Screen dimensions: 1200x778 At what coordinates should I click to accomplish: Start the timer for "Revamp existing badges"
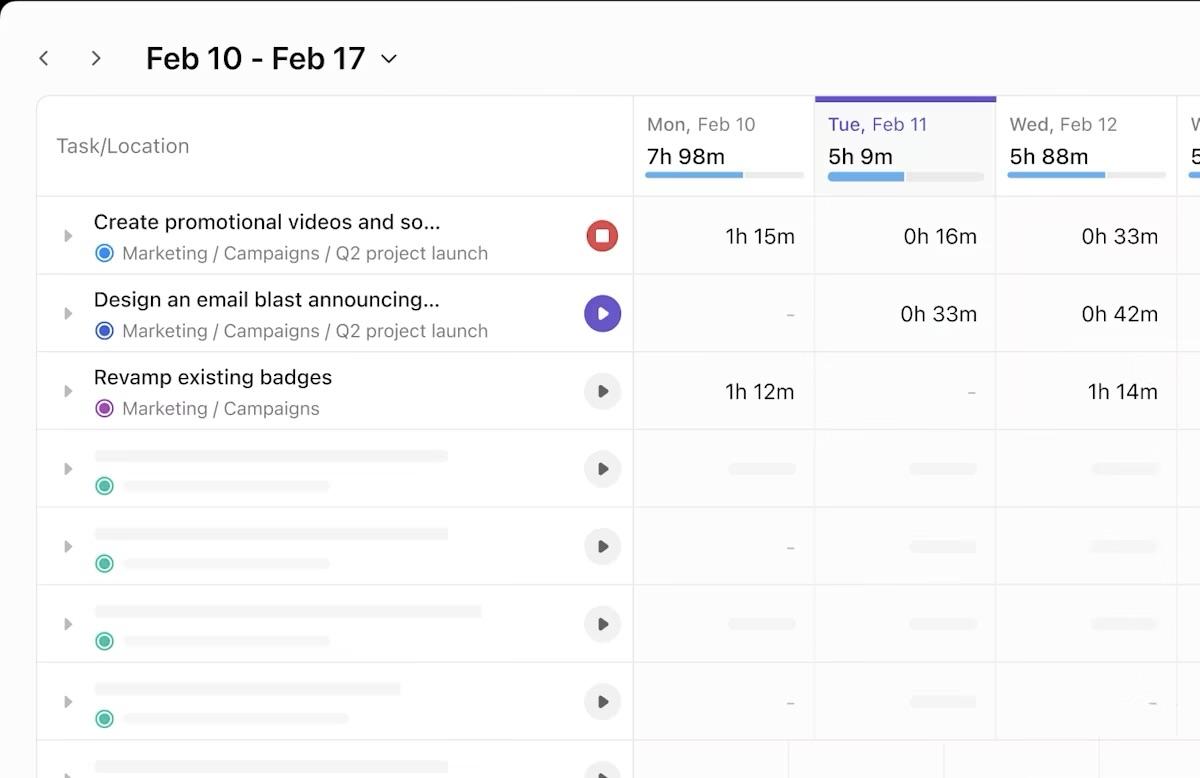(x=603, y=391)
